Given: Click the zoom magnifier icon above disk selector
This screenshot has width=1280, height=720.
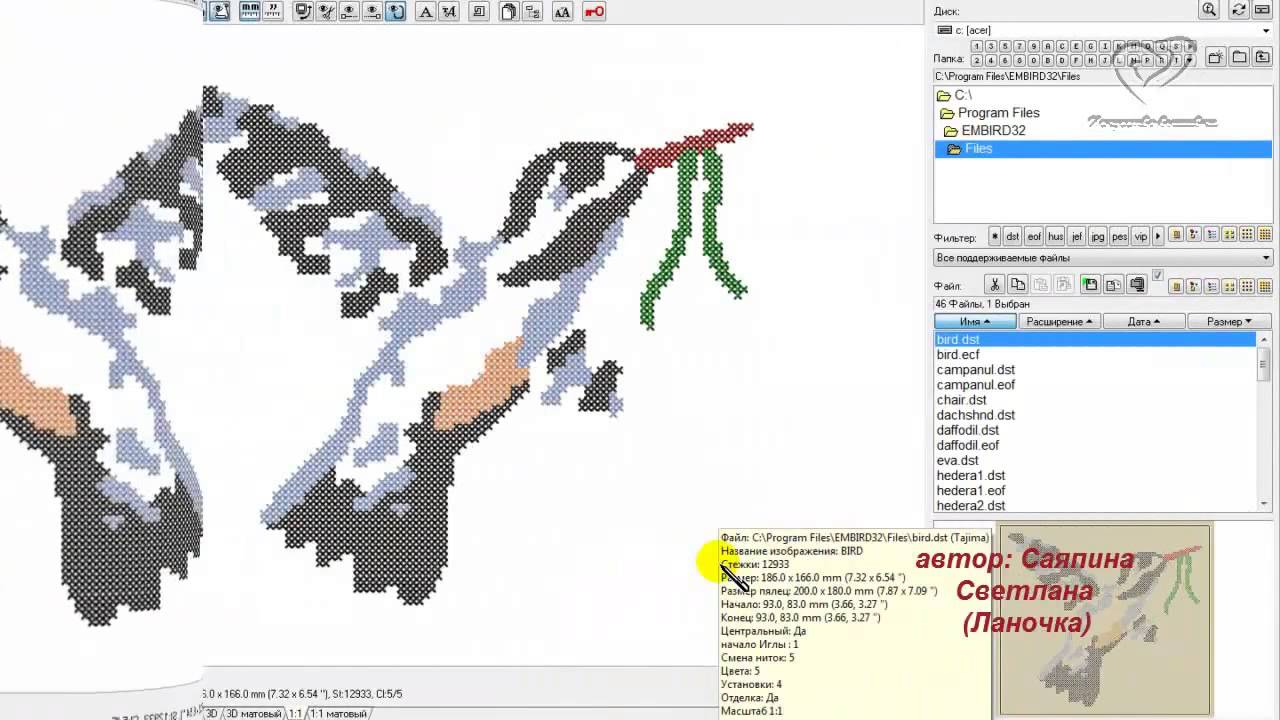Looking at the screenshot, I should [1209, 10].
